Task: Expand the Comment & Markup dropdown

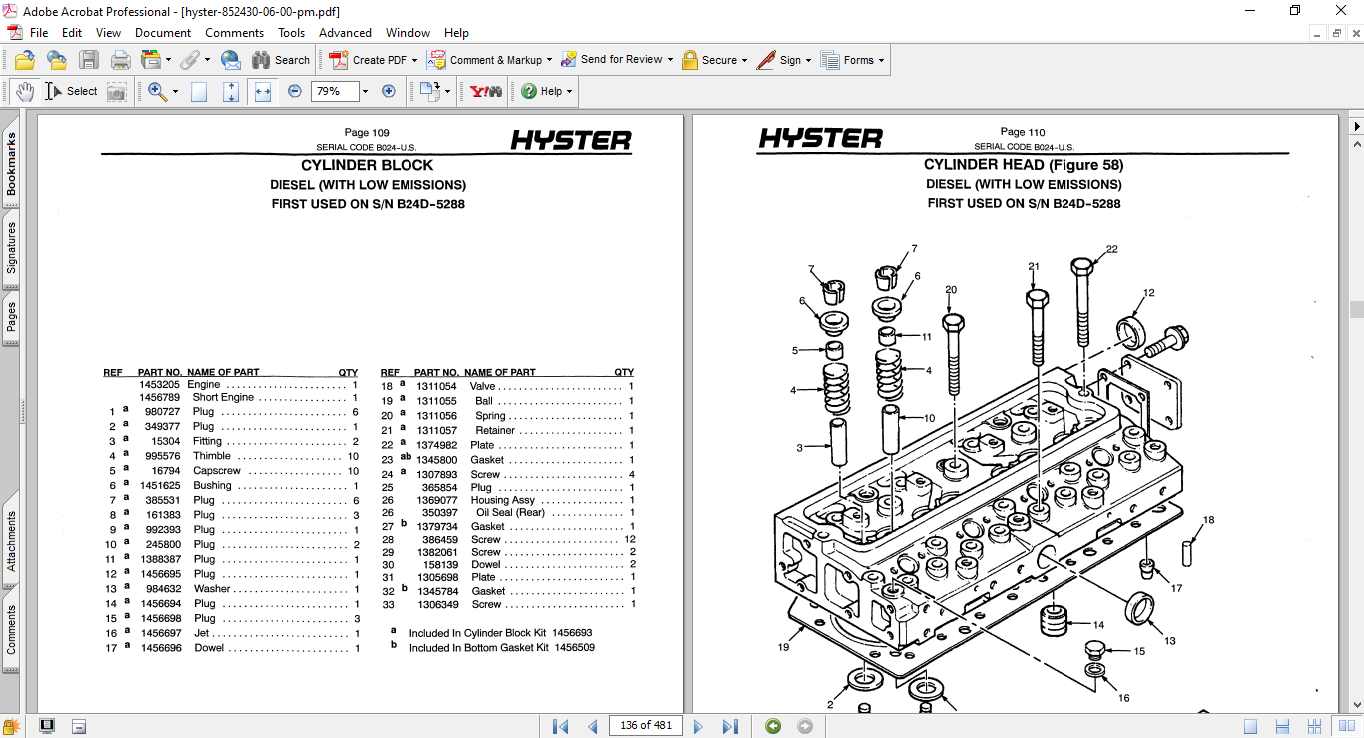Action: [549, 60]
